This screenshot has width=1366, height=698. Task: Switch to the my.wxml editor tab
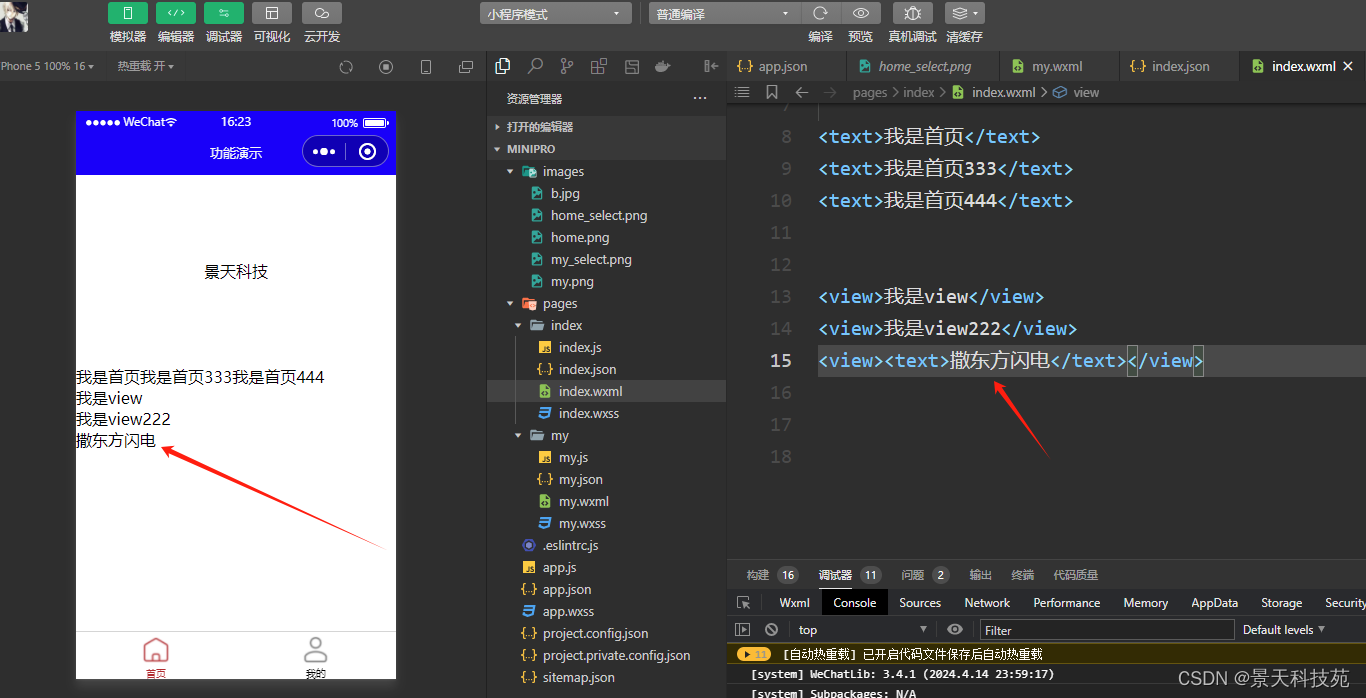pos(1058,66)
